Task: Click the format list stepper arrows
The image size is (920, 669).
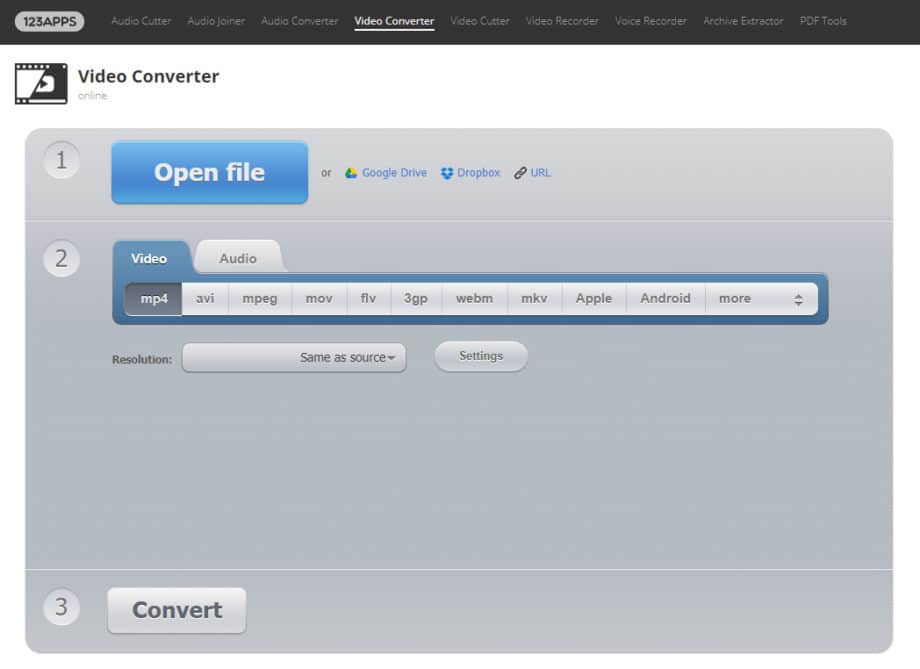Action: point(798,298)
